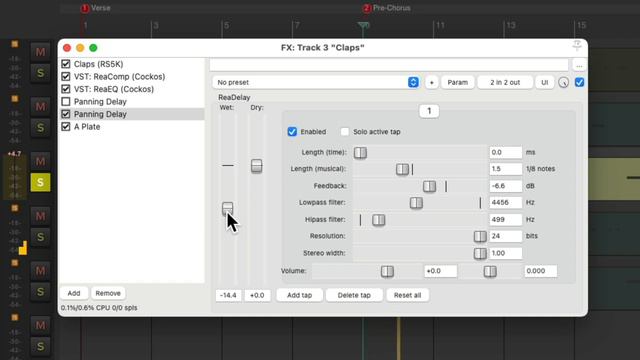
Task: Click the Length (time) ms value field
Action: pyautogui.click(x=505, y=152)
